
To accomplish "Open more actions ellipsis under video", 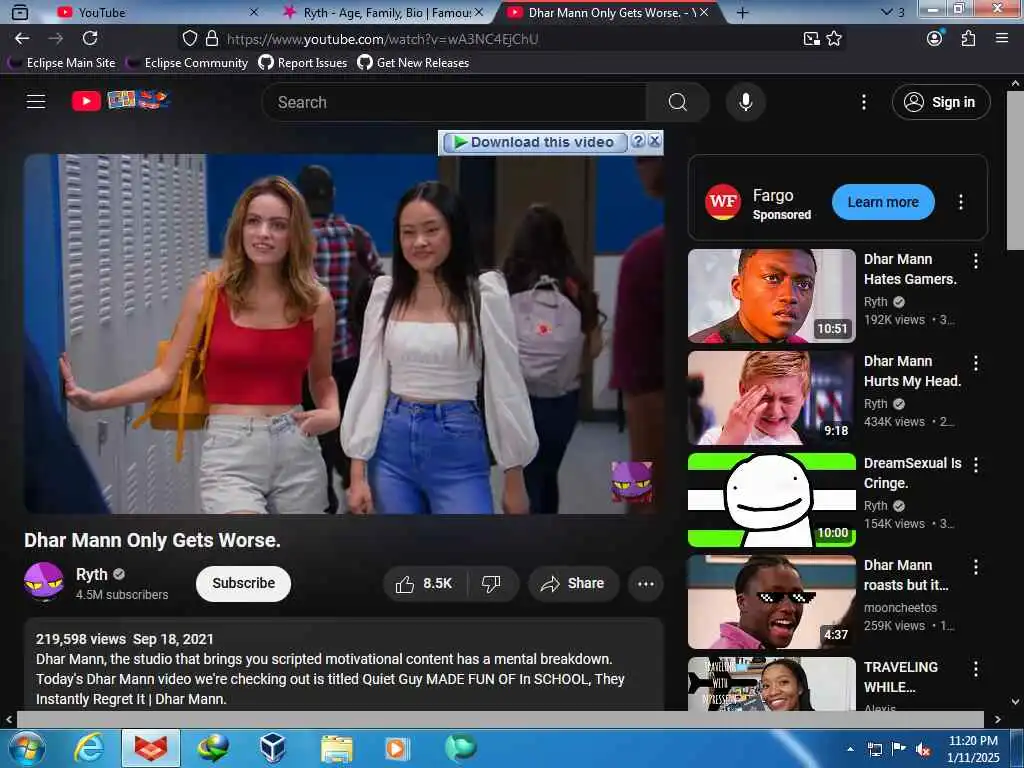I will [x=645, y=583].
